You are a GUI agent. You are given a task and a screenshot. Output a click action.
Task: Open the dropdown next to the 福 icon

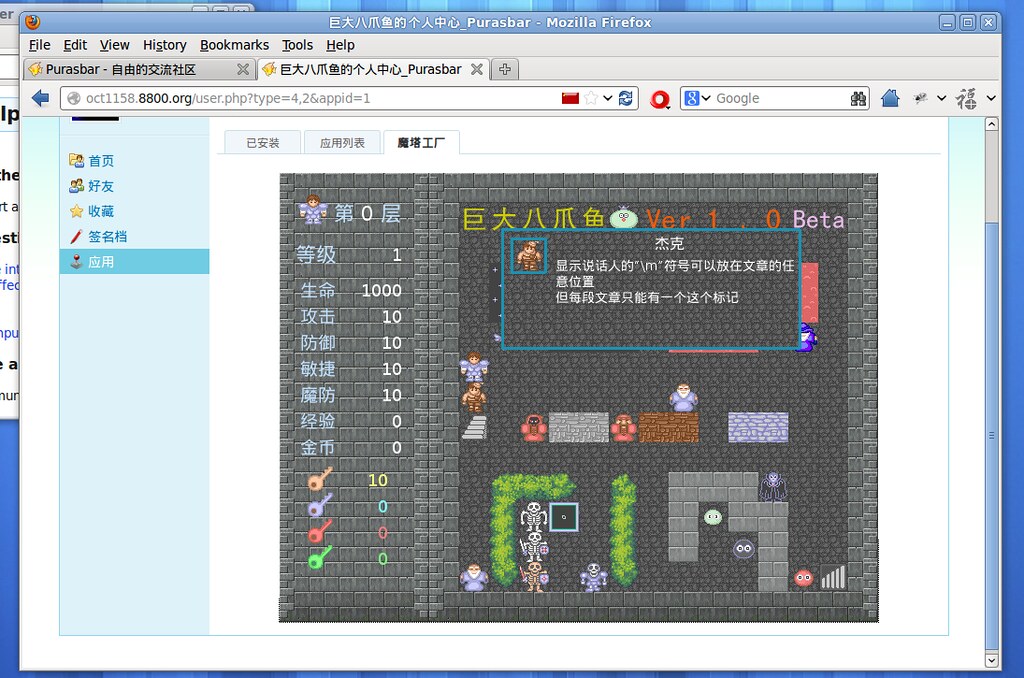(991, 98)
